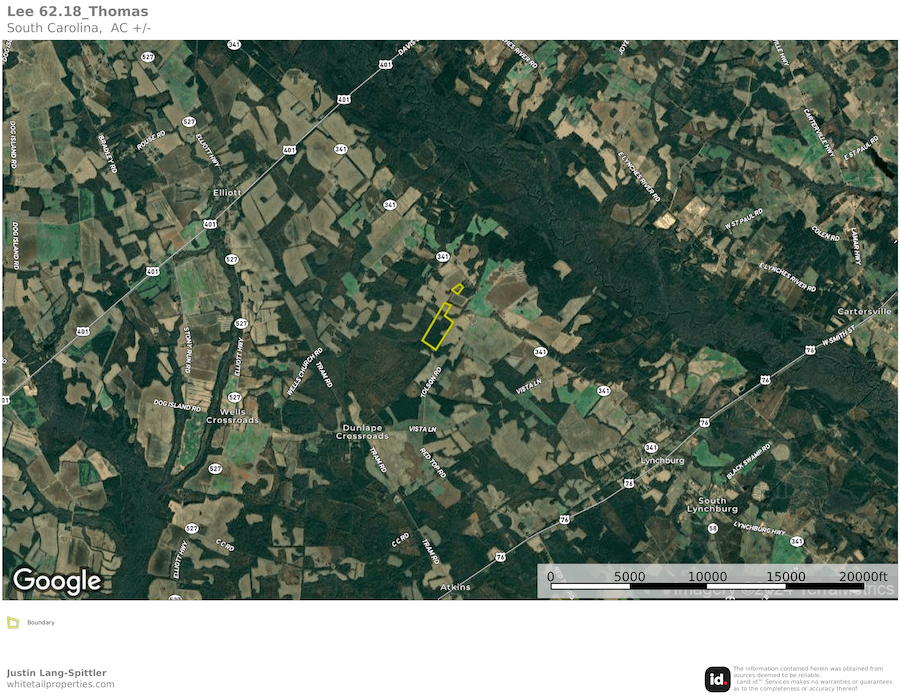Click the Route 527 shield beside Rouse Rd
This screenshot has width=900, height=696.
point(189,121)
